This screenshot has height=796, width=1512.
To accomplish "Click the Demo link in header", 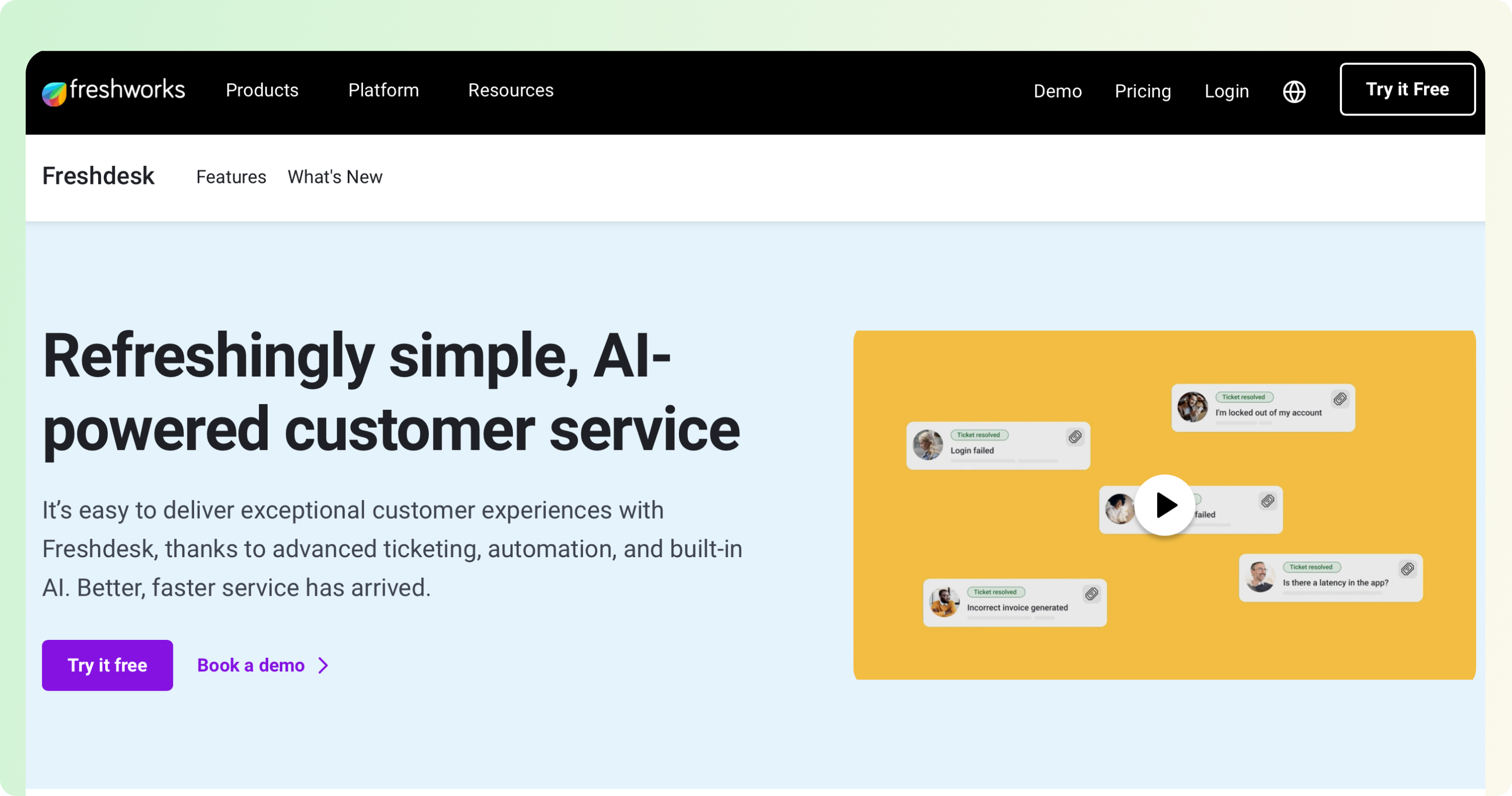I will 1057,91.
